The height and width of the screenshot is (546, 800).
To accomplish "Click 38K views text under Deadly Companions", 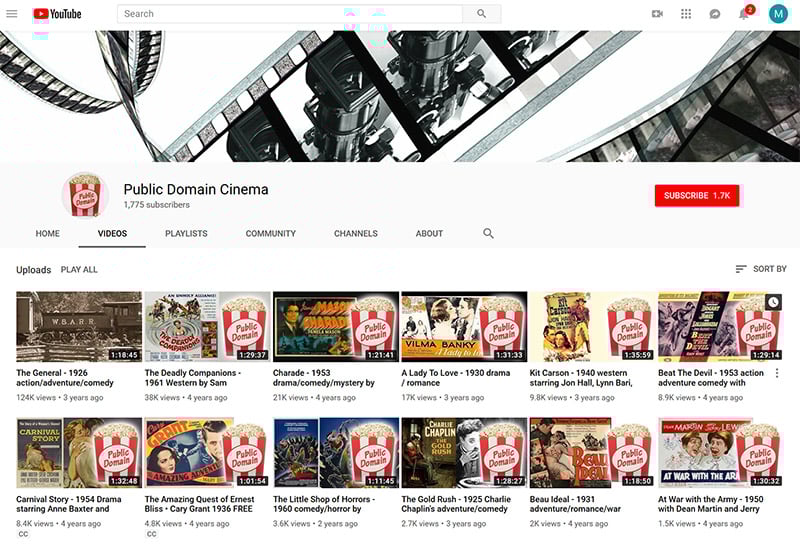I will [x=162, y=398].
